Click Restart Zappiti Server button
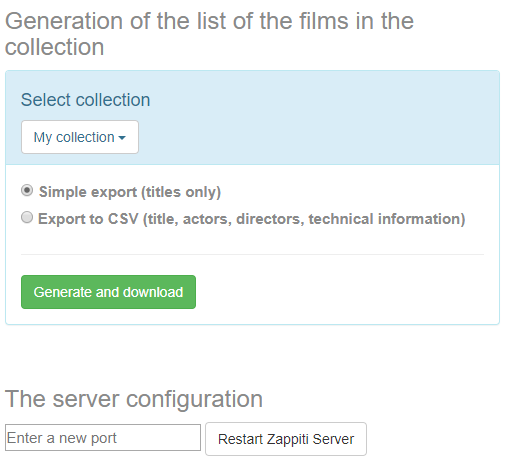Screen dimensions: 522x474 pos(286,439)
